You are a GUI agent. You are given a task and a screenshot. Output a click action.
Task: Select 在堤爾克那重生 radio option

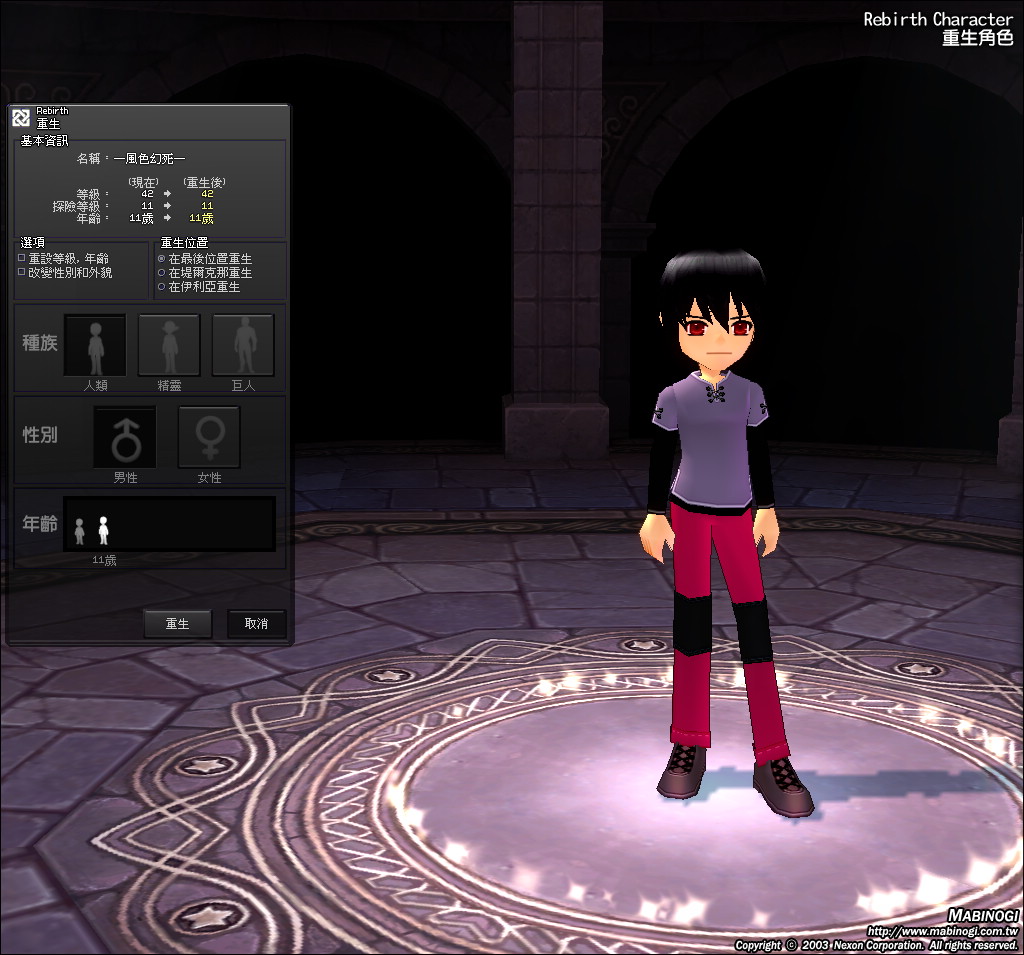pos(162,272)
